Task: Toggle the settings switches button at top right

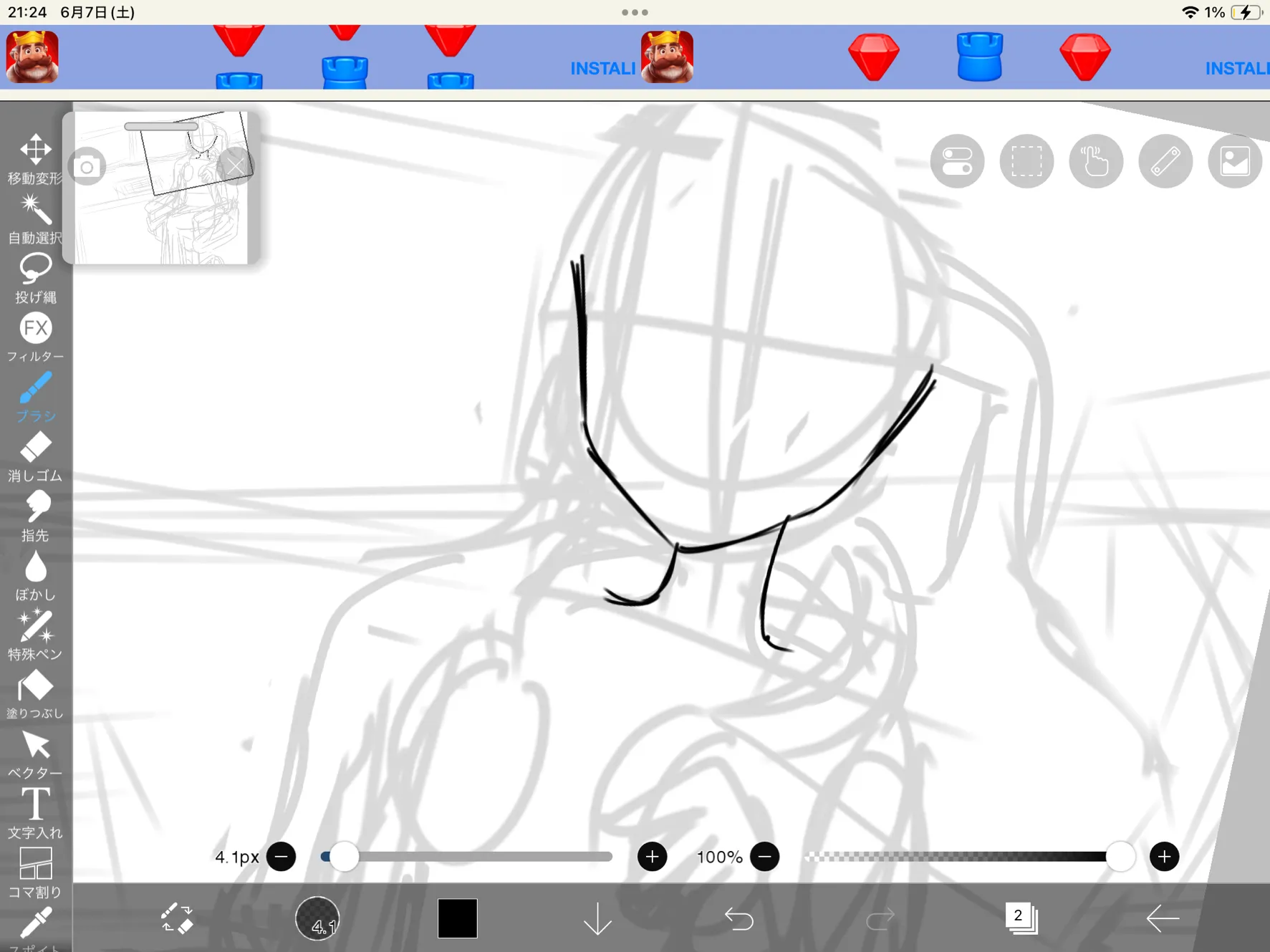Action: 957,161
